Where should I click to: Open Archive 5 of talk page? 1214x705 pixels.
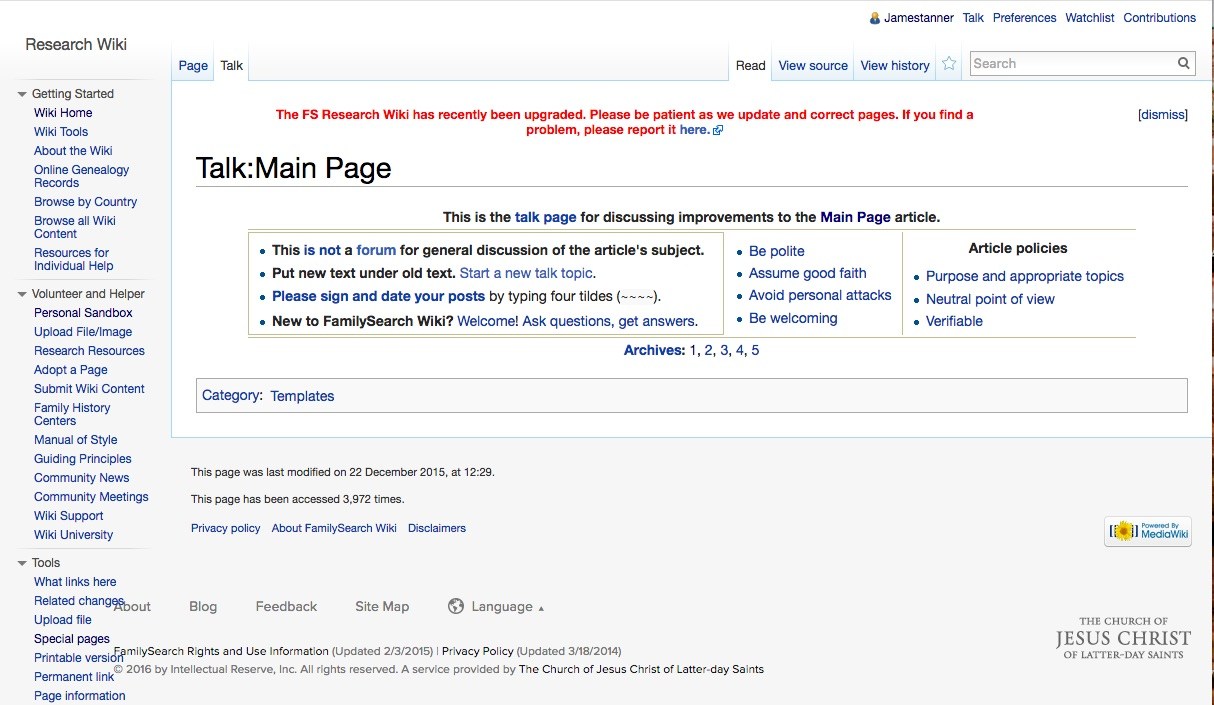tap(755, 350)
